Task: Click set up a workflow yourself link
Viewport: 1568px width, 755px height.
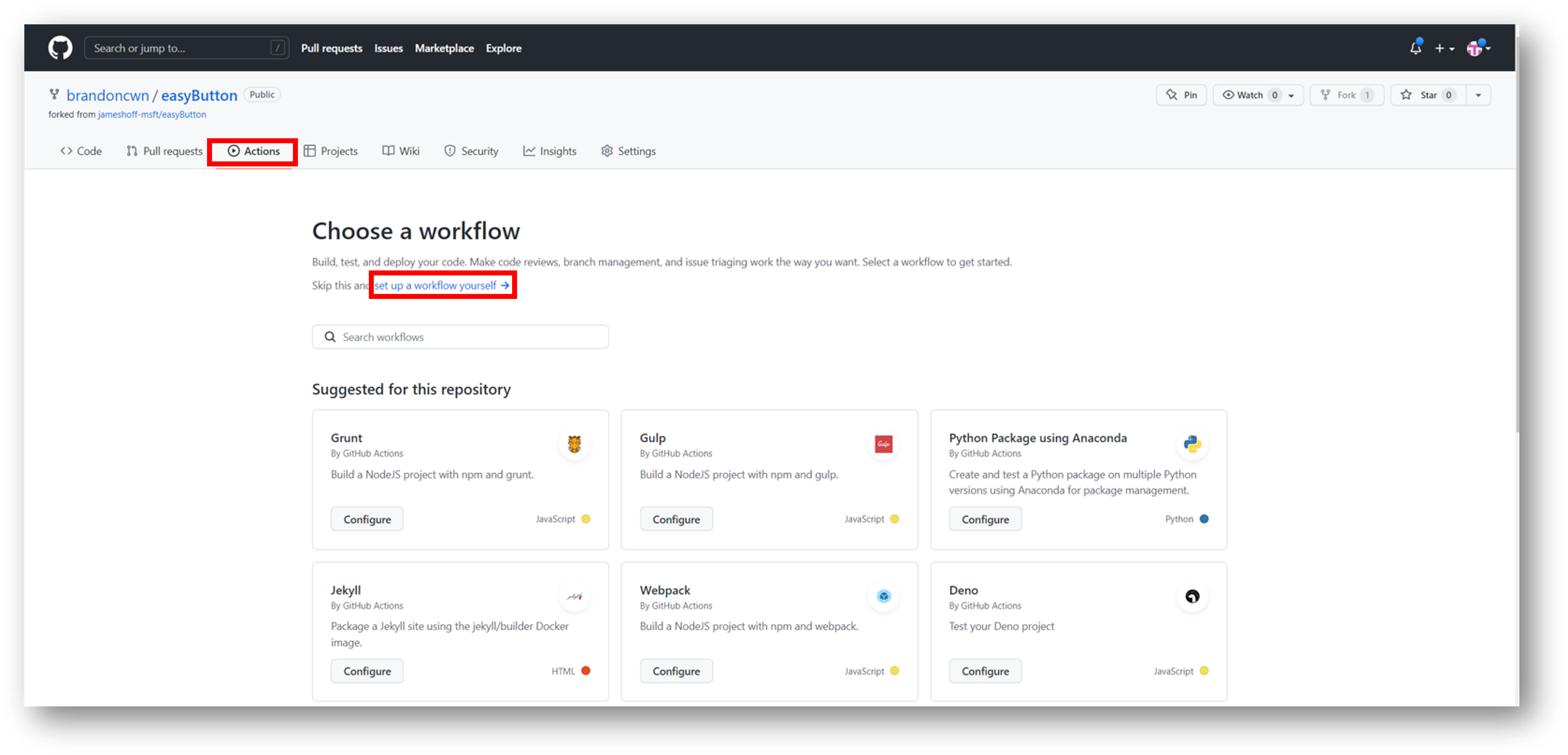Action: click(x=442, y=285)
